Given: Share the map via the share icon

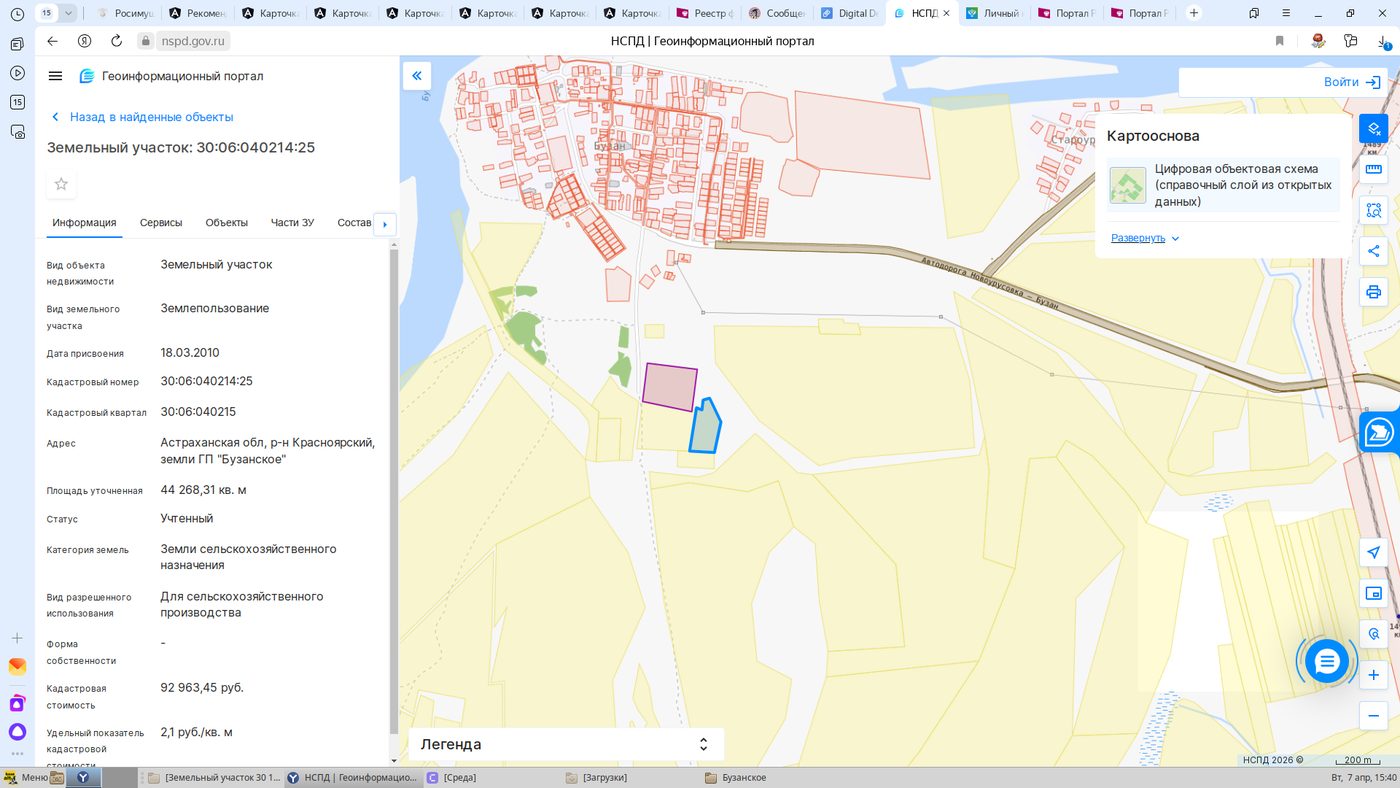Looking at the screenshot, I should click(x=1374, y=251).
